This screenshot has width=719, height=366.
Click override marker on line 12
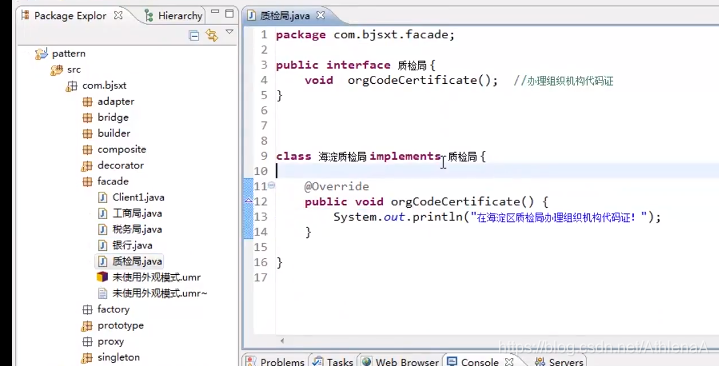click(249, 201)
